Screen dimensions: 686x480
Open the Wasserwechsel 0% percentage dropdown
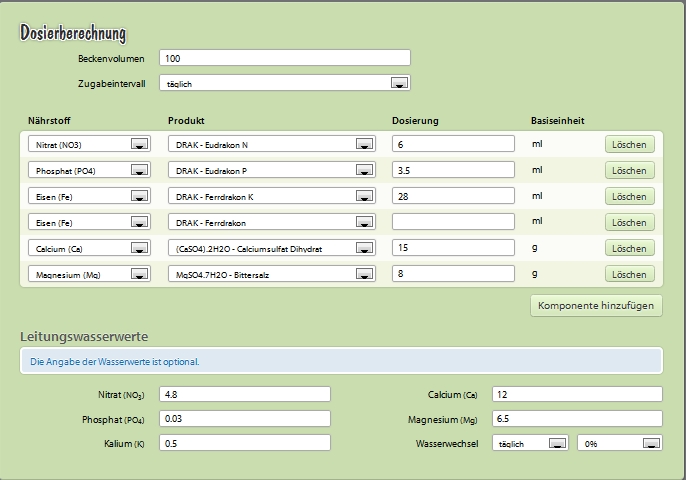pos(620,443)
